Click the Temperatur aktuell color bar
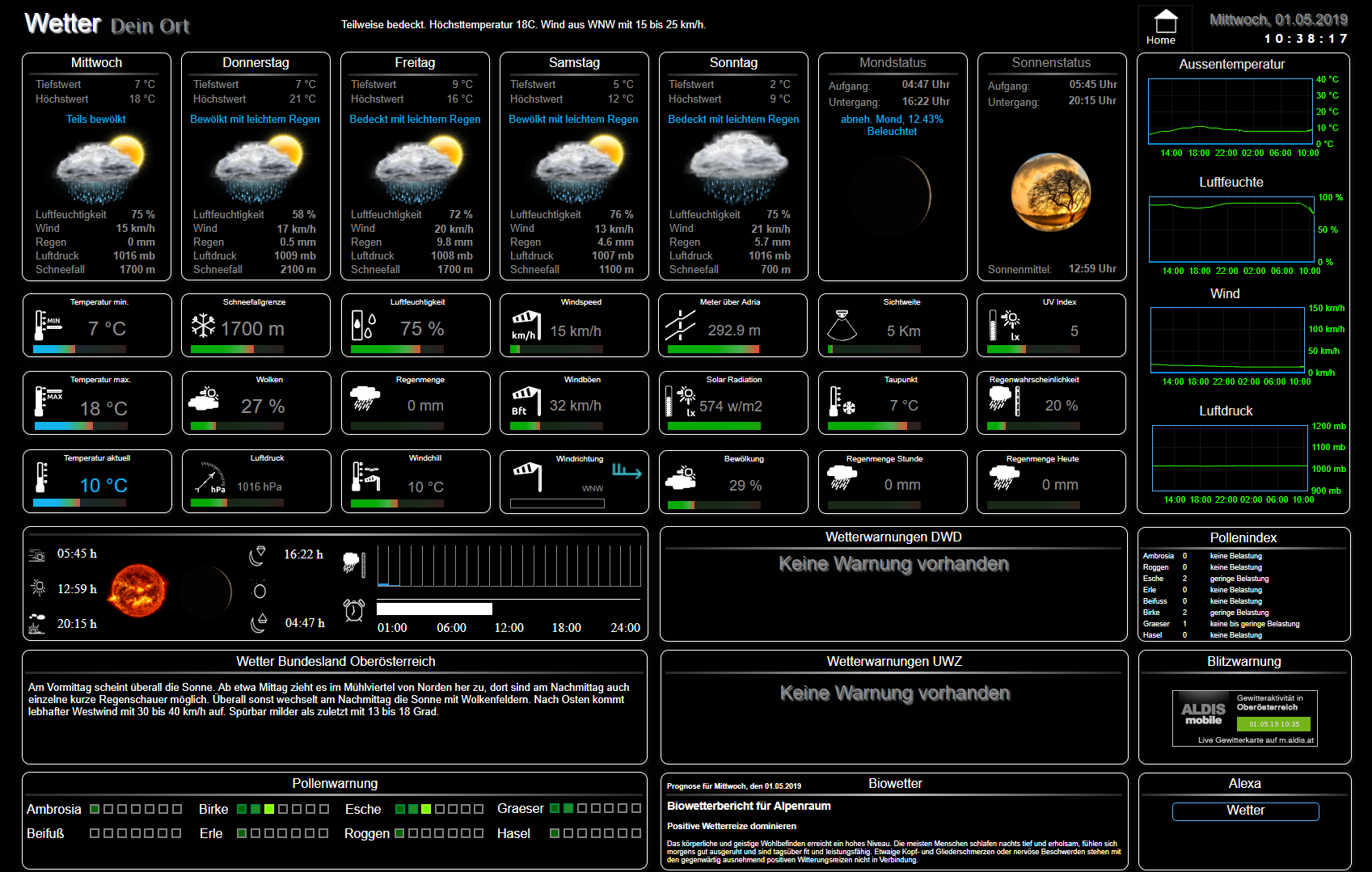Screen dimensions: 1372x872 pos(79,503)
